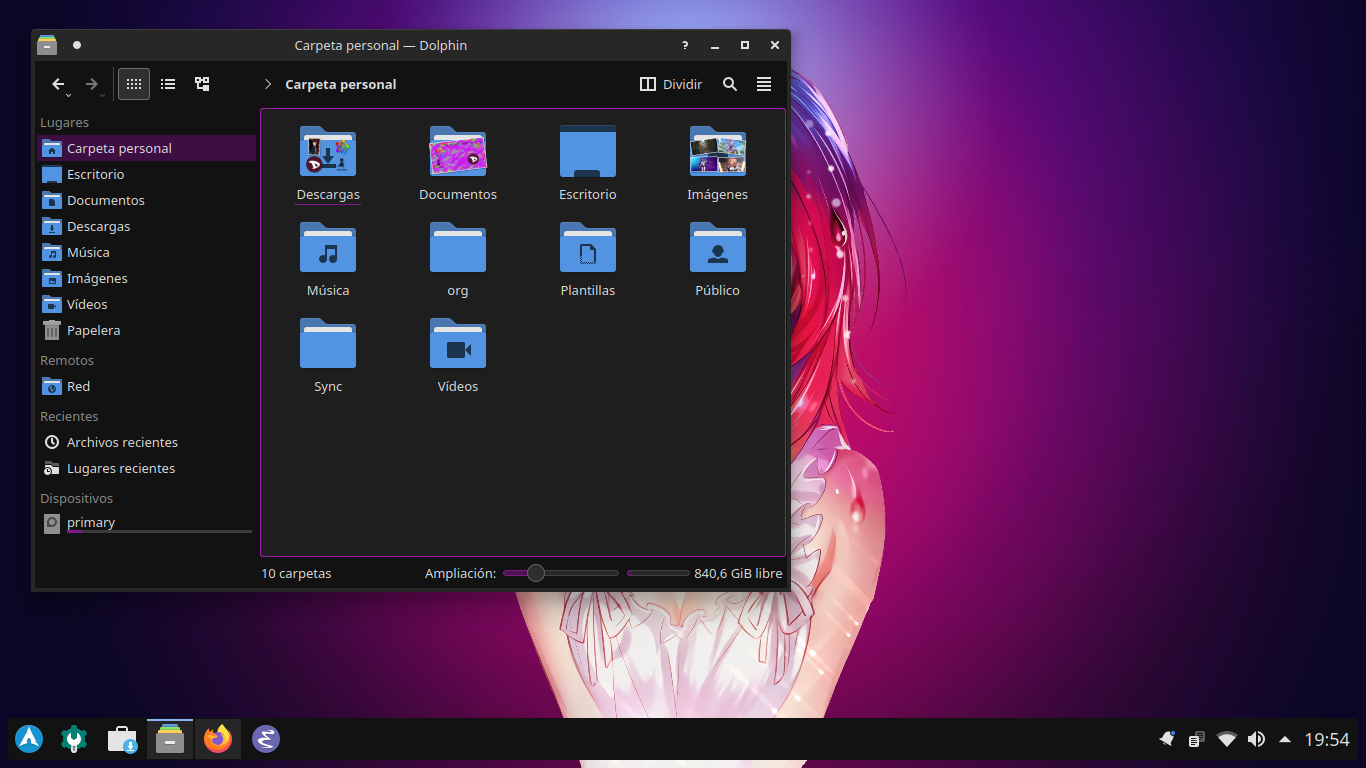
Task: Click Carpeta personal in the location bar
Action: (x=341, y=85)
